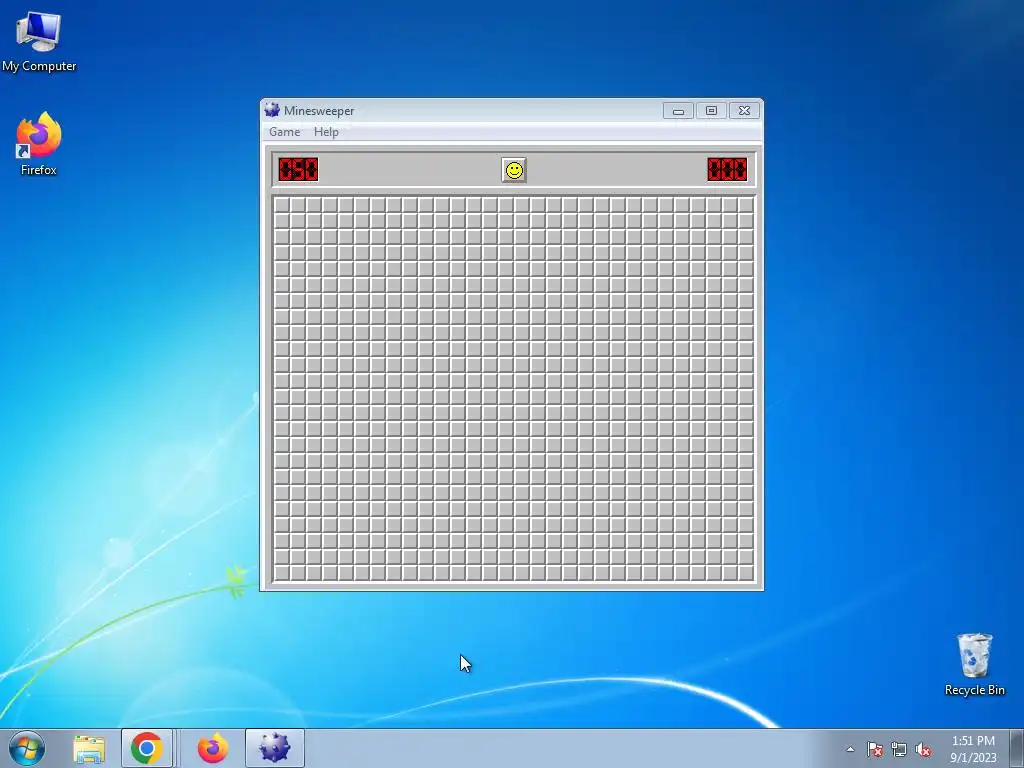
Task: Select the Recycle Bin desktop icon
Action: tap(974, 664)
